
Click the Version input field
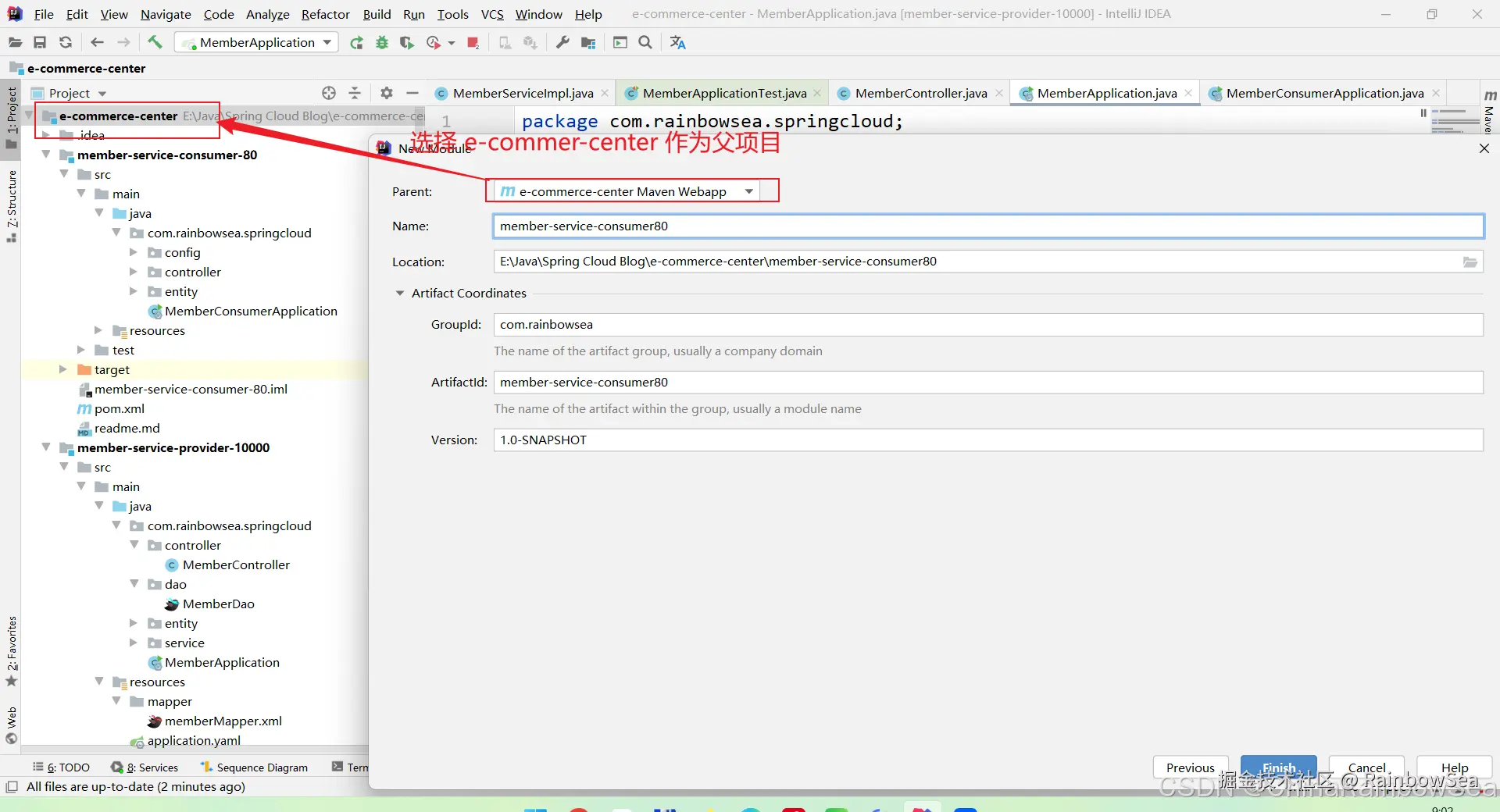tap(988, 440)
